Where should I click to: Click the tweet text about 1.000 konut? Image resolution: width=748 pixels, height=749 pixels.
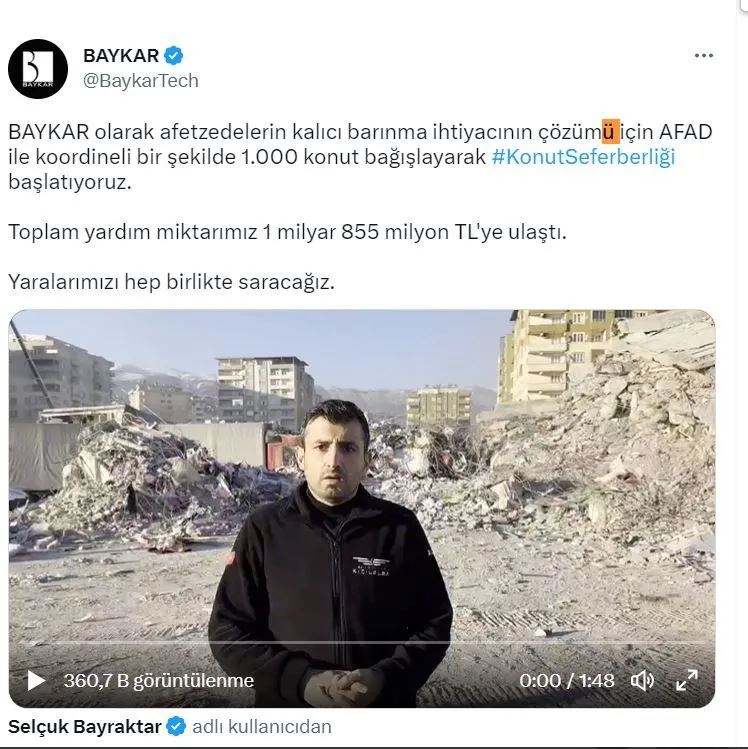[x=360, y=157]
